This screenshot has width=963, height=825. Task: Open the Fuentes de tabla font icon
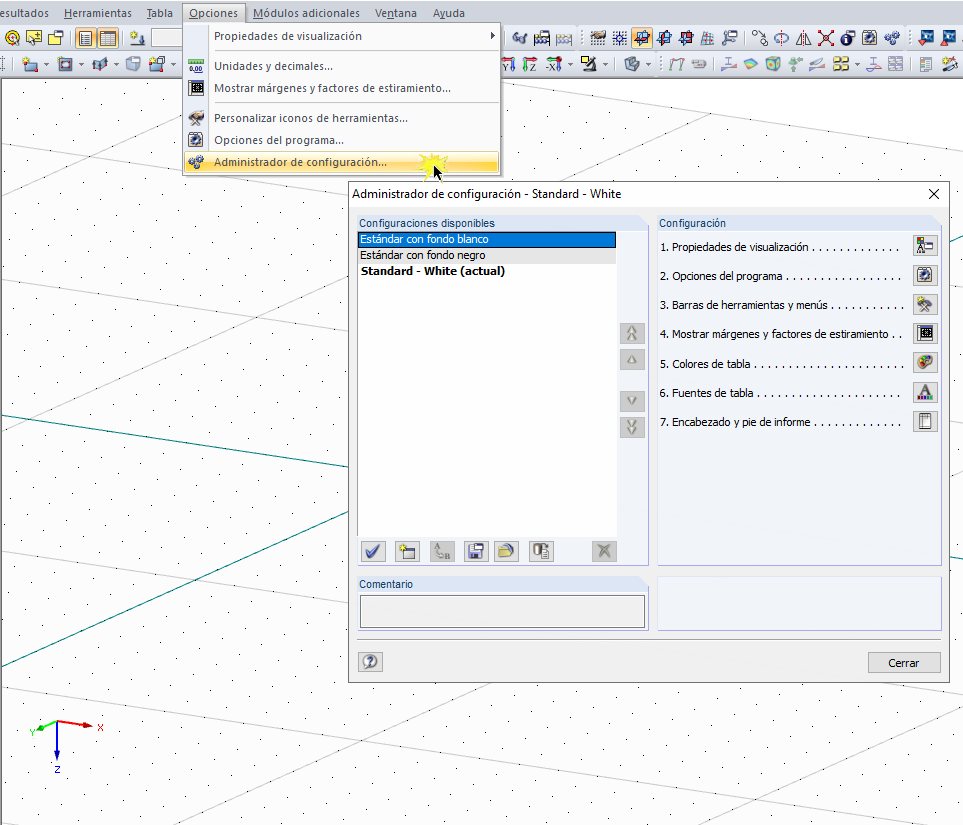pyautogui.click(x=925, y=391)
